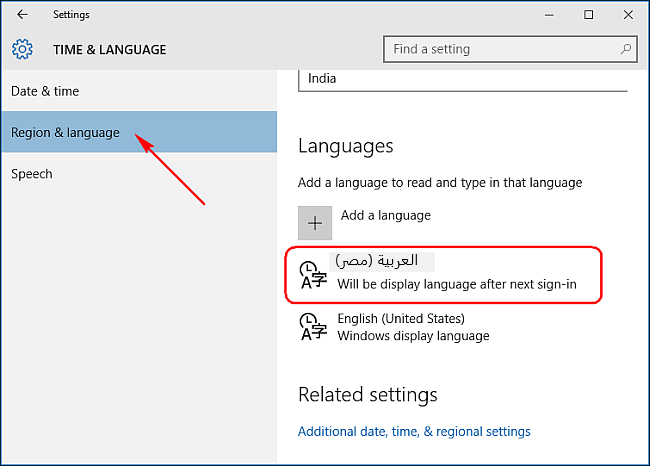This screenshot has height=466, width=650.
Task: Click the search magnifier icon
Action: click(625, 49)
